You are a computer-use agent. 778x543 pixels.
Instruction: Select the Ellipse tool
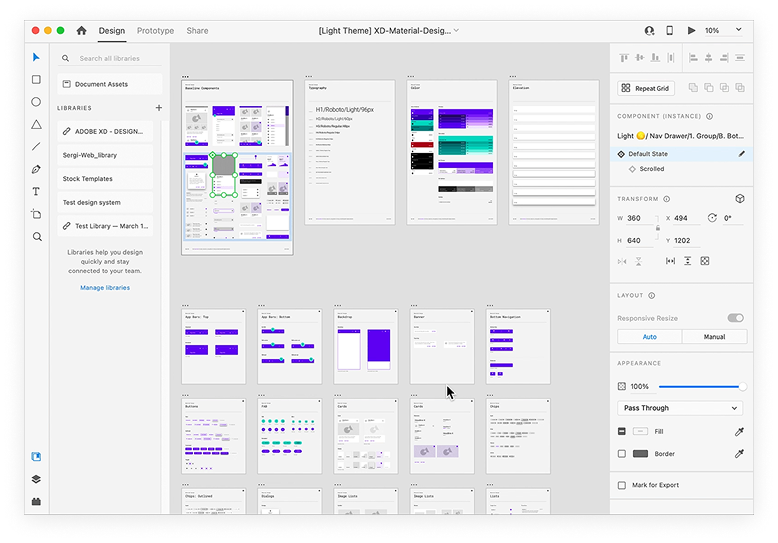37,102
